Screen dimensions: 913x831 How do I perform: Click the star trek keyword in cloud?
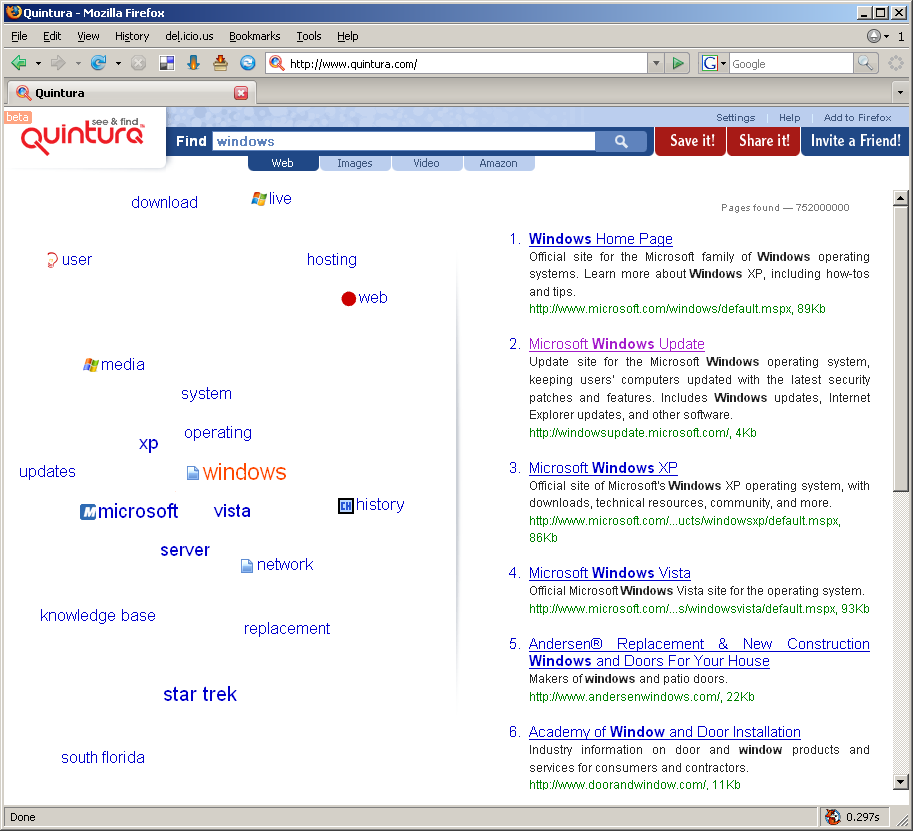point(200,694)
